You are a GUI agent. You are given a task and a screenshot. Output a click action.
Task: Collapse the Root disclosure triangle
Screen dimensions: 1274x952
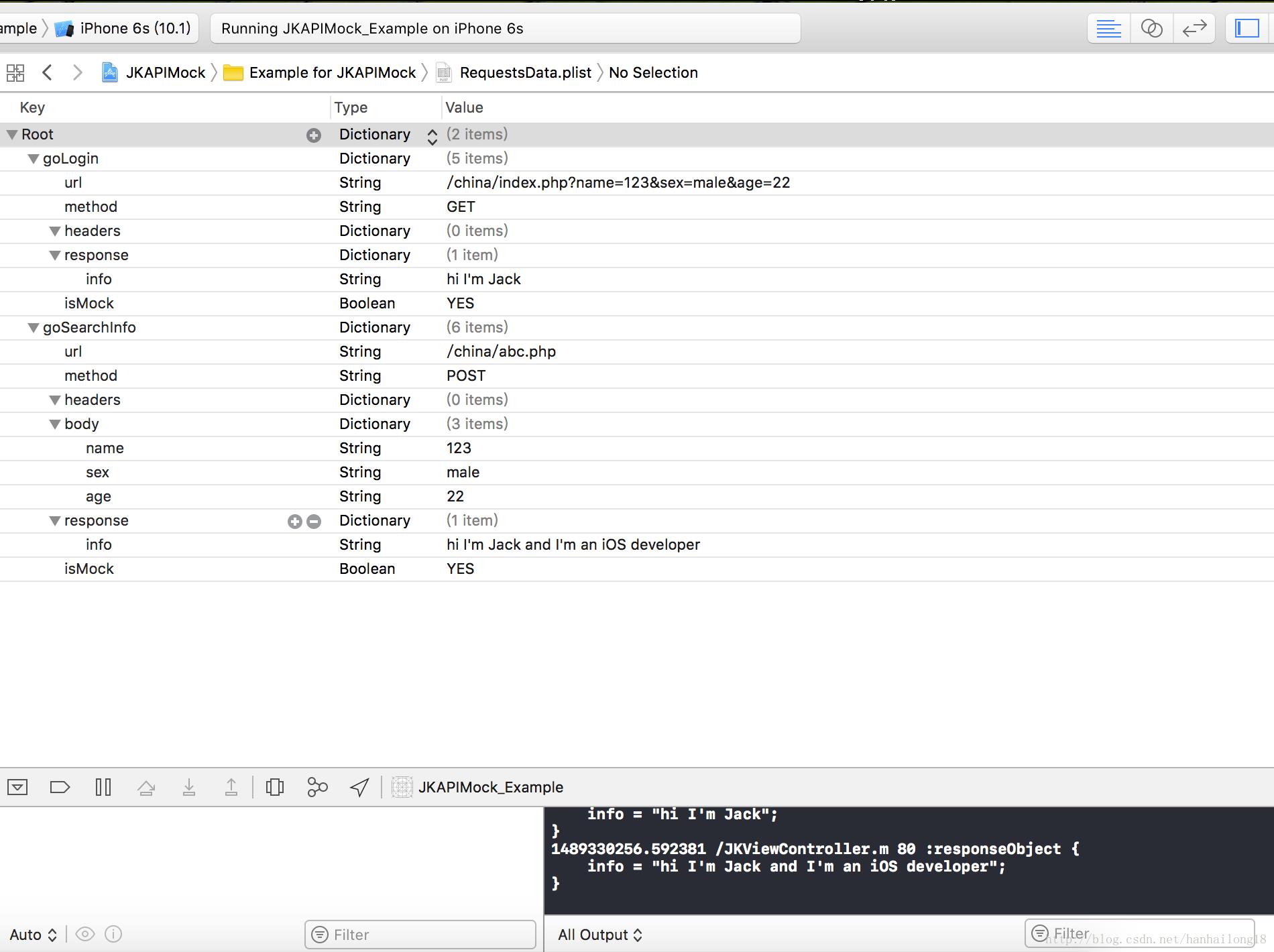click(x=12, y=135)
